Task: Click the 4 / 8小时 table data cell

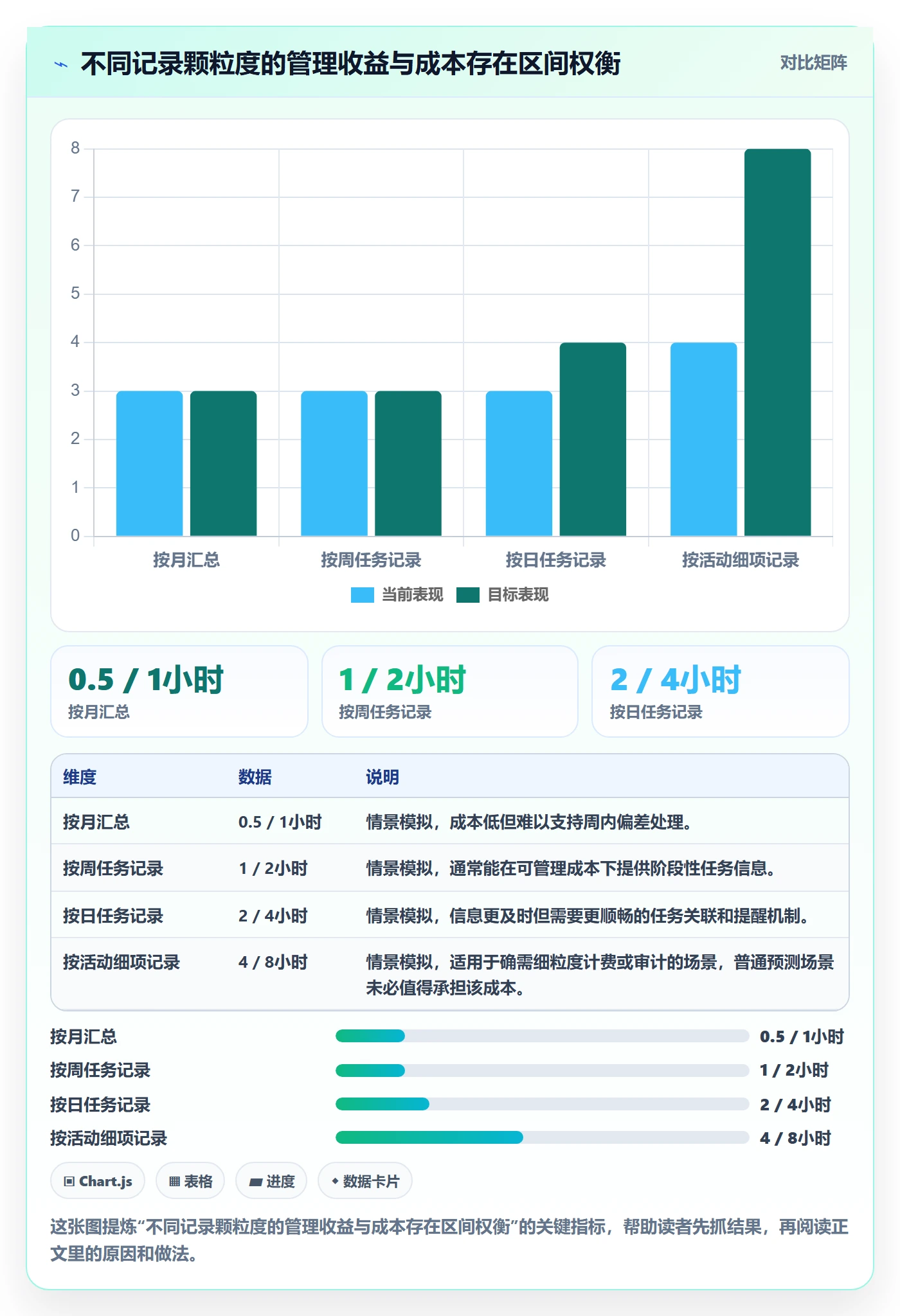Action: pos(273,962)
